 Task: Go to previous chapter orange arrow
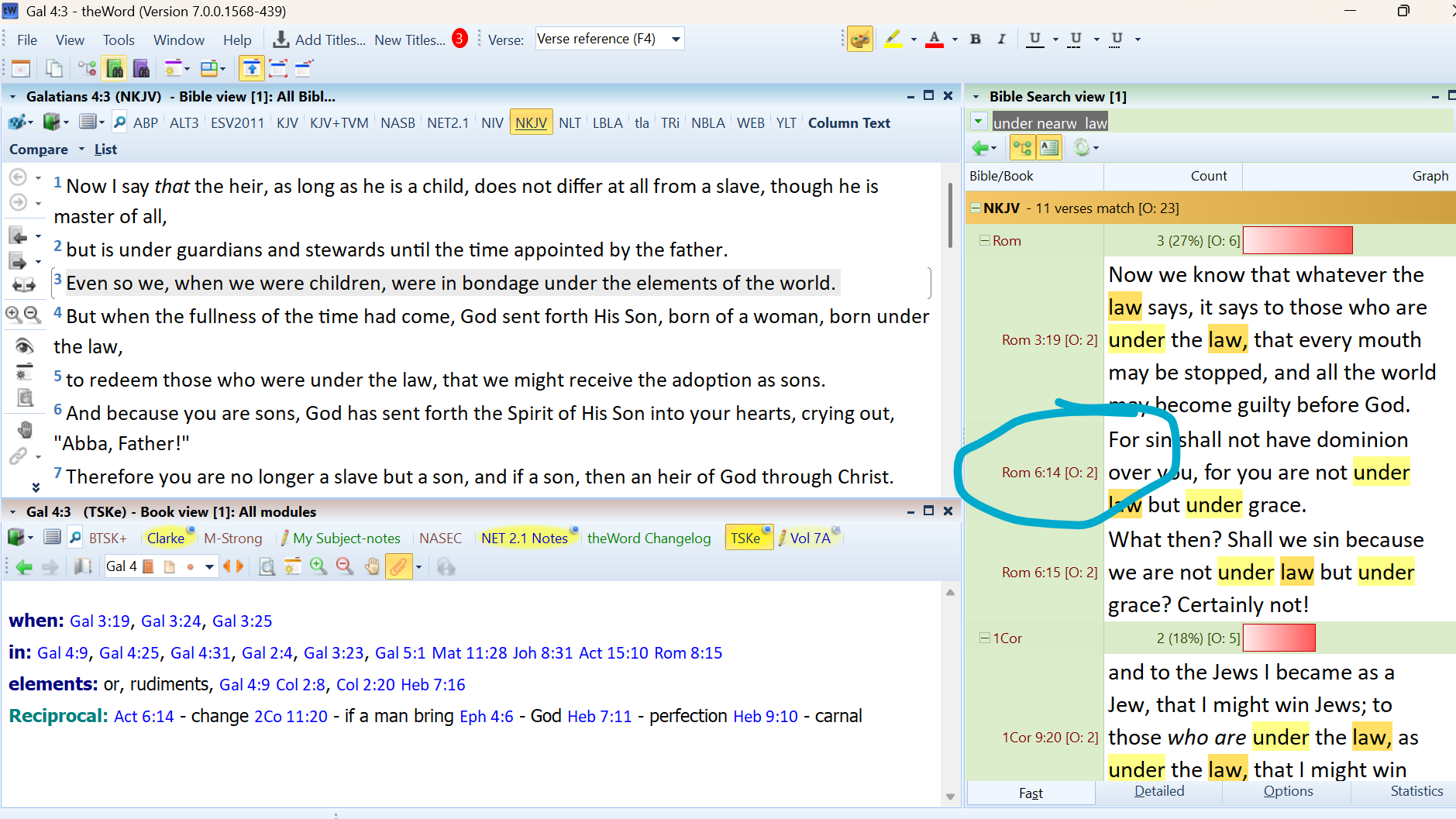click(227, 566)
